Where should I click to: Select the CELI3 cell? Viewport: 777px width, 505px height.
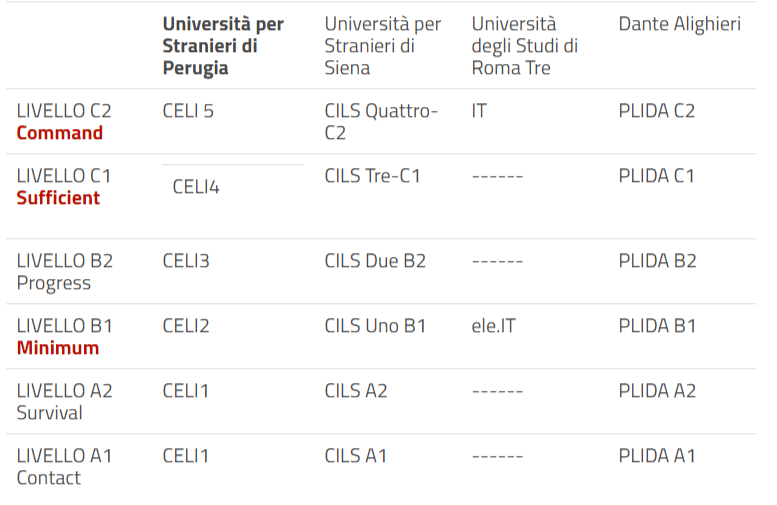186,261
